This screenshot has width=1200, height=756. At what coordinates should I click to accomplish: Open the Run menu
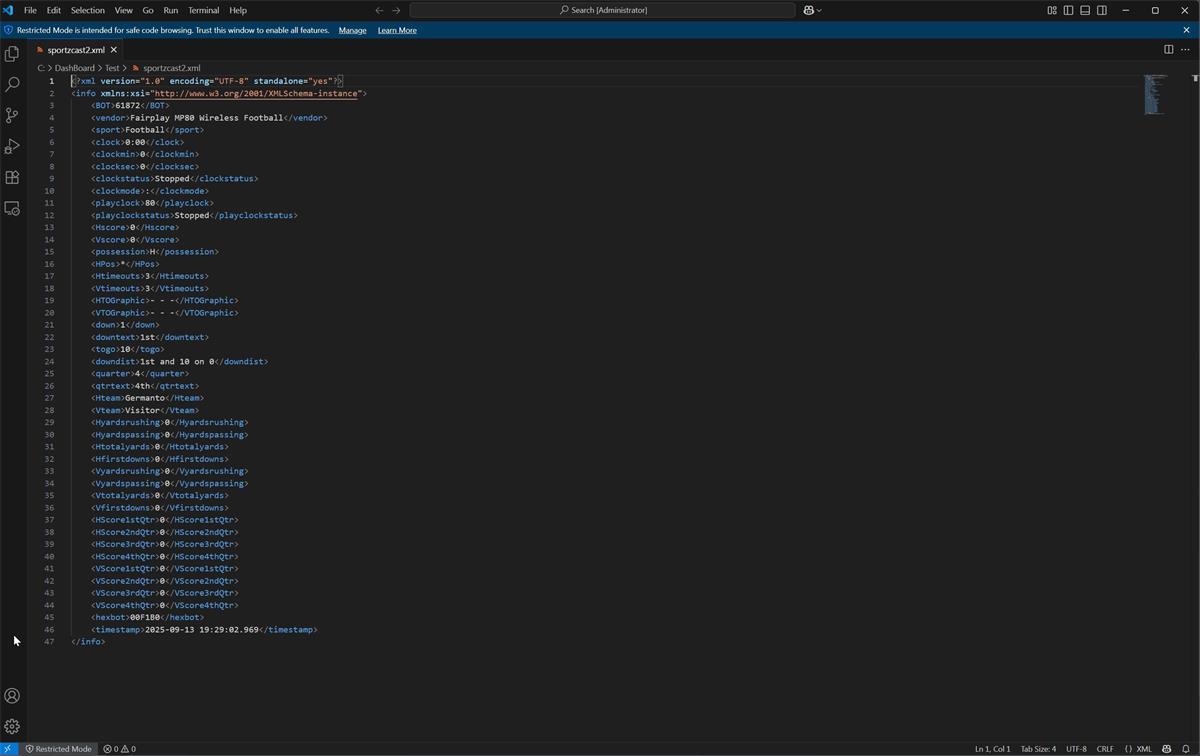click(171, 10)
